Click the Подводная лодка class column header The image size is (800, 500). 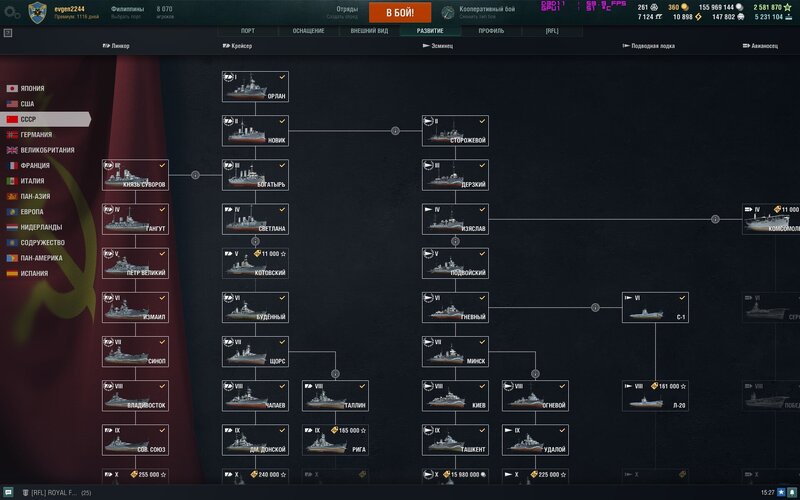[648, 46]
